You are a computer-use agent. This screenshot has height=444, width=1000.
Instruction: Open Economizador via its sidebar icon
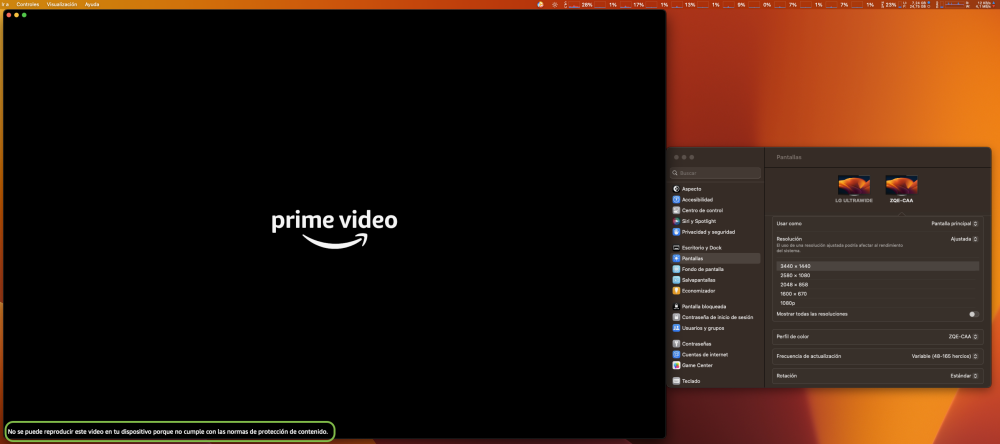click(676, 291)
